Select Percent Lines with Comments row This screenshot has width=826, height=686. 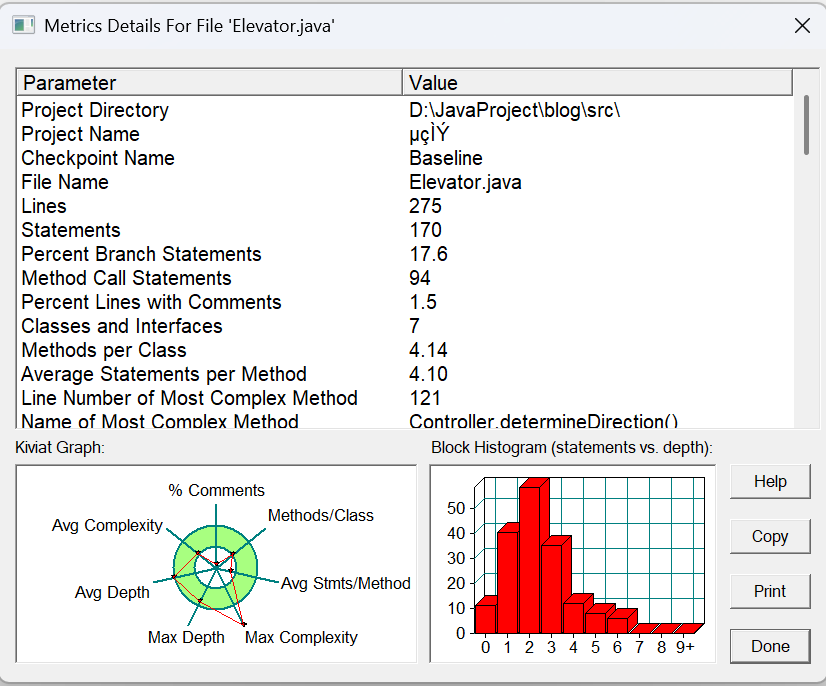pyautogui.click(x=405, y=302)
